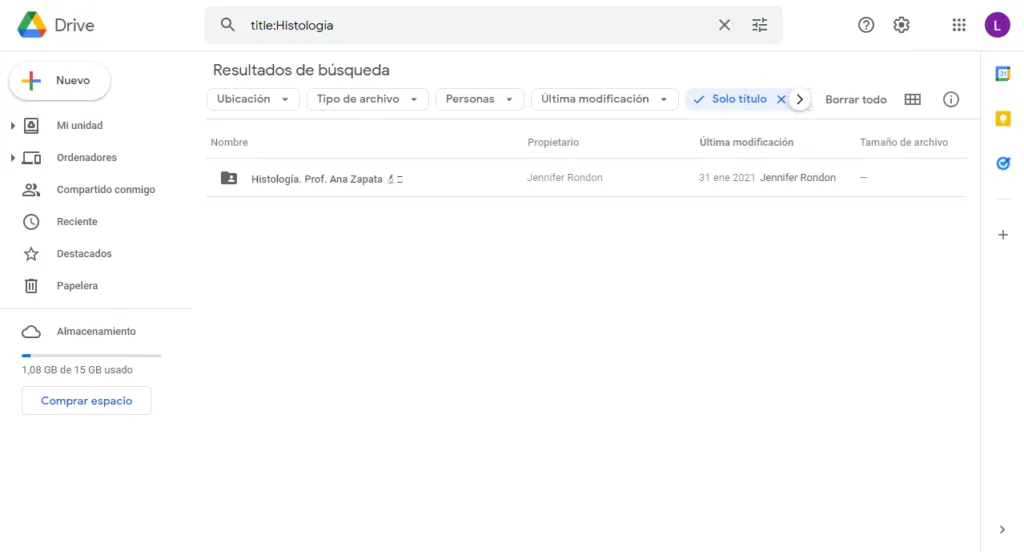1024x552 pixels.
Task: Open the Google apps grid
Action: 959,25
